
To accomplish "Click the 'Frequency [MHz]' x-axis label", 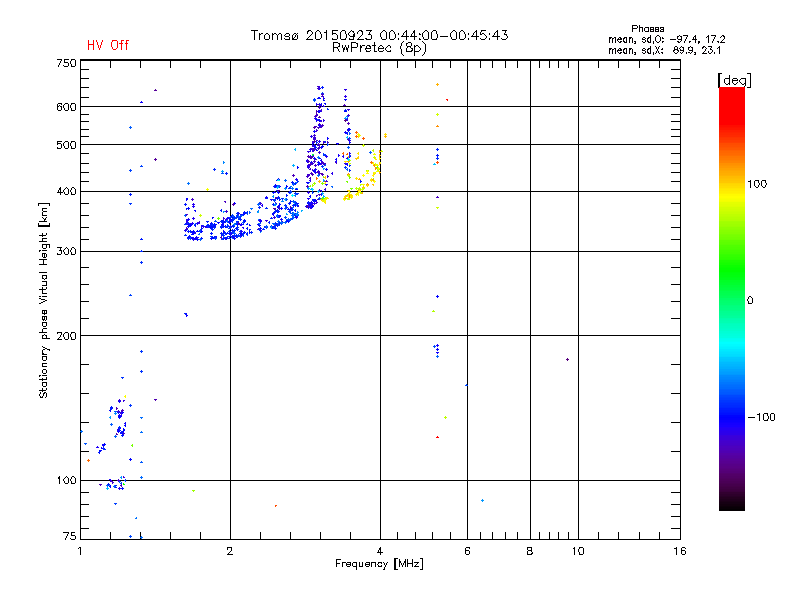I will [379, 564].
